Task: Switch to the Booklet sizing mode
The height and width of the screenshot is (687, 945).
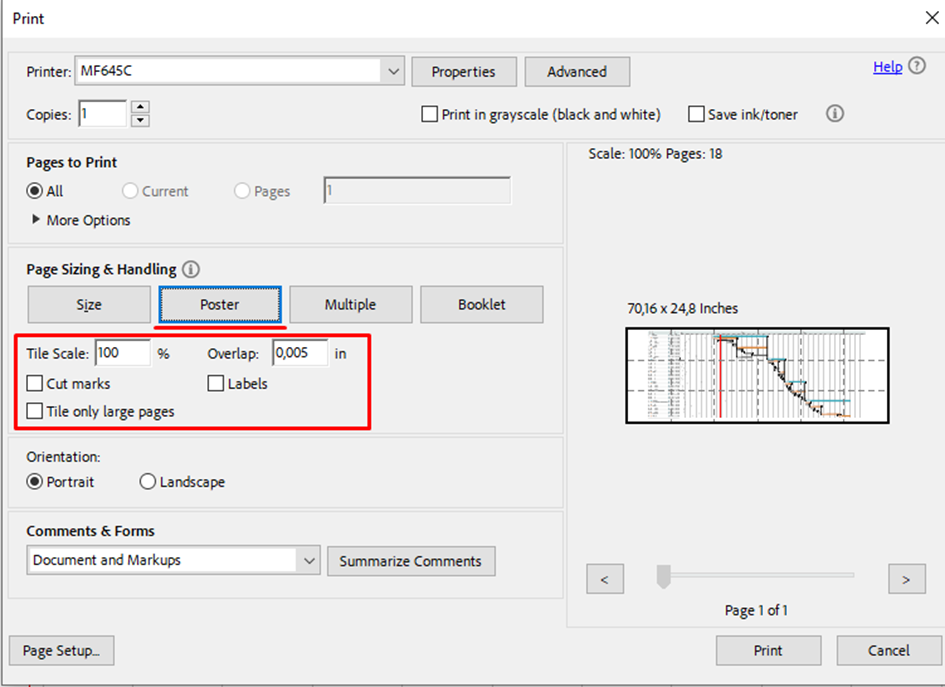Action: coord(481,305)
